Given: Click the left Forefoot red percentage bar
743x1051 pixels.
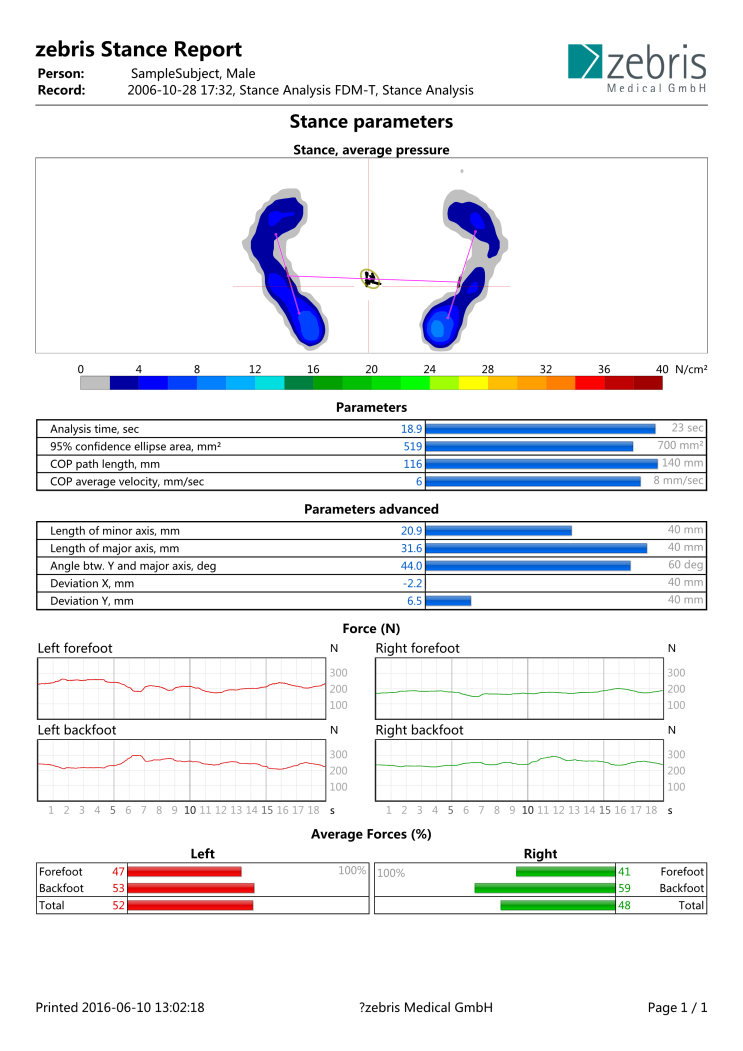Looking at the screenshot, I should (184, 871).
